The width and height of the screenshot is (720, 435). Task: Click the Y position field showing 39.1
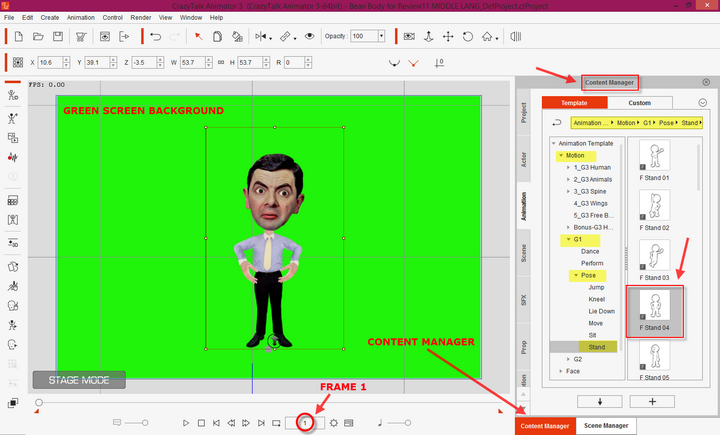click(97, 62)
